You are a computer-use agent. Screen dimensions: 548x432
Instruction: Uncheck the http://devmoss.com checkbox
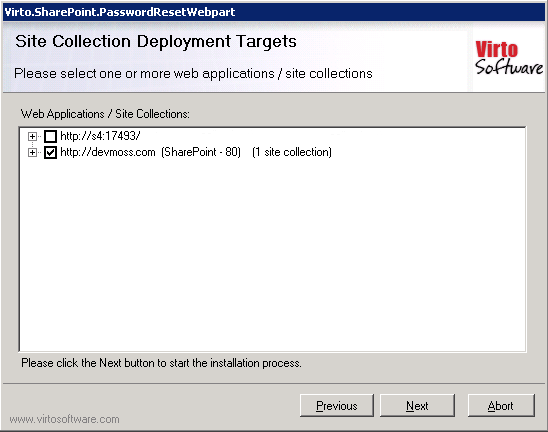point(50,152)
